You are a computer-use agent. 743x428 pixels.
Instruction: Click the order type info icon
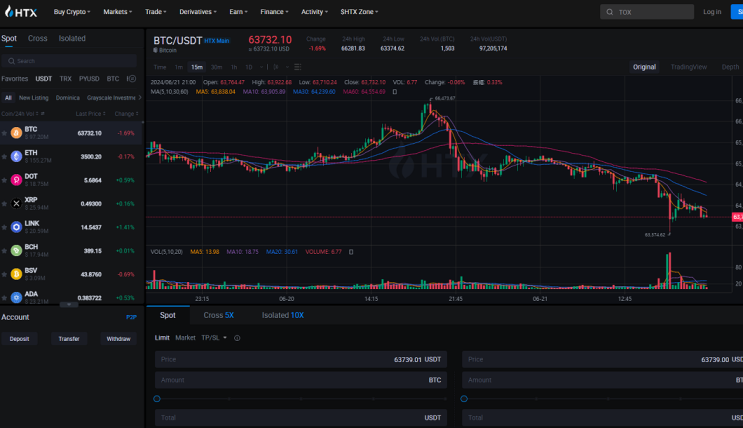pos(237,338)
